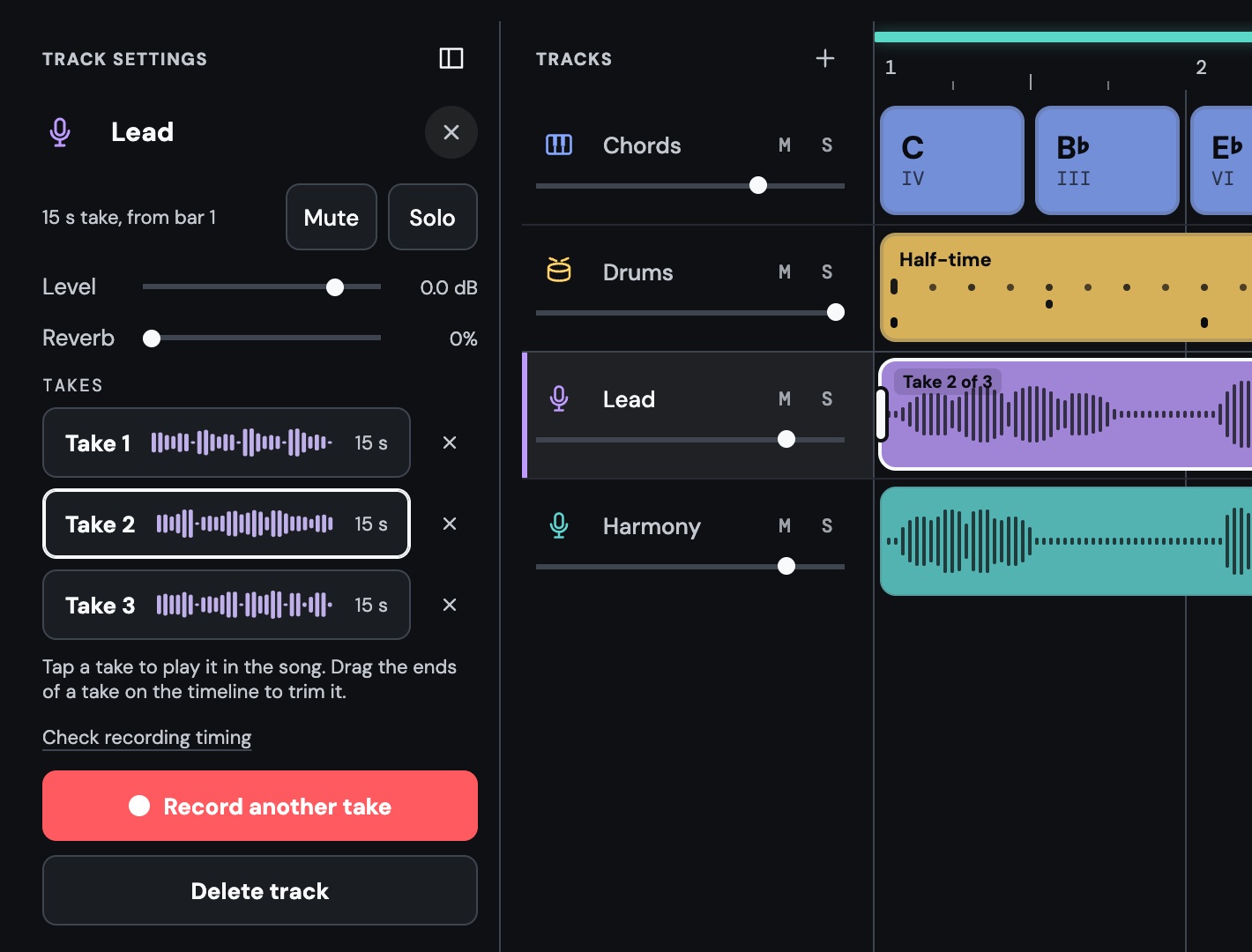This screenshot has width=1252, height=952.
Task: Click the 0.0 dB level value
Action: pyautogui.click(x=449, y=287)
